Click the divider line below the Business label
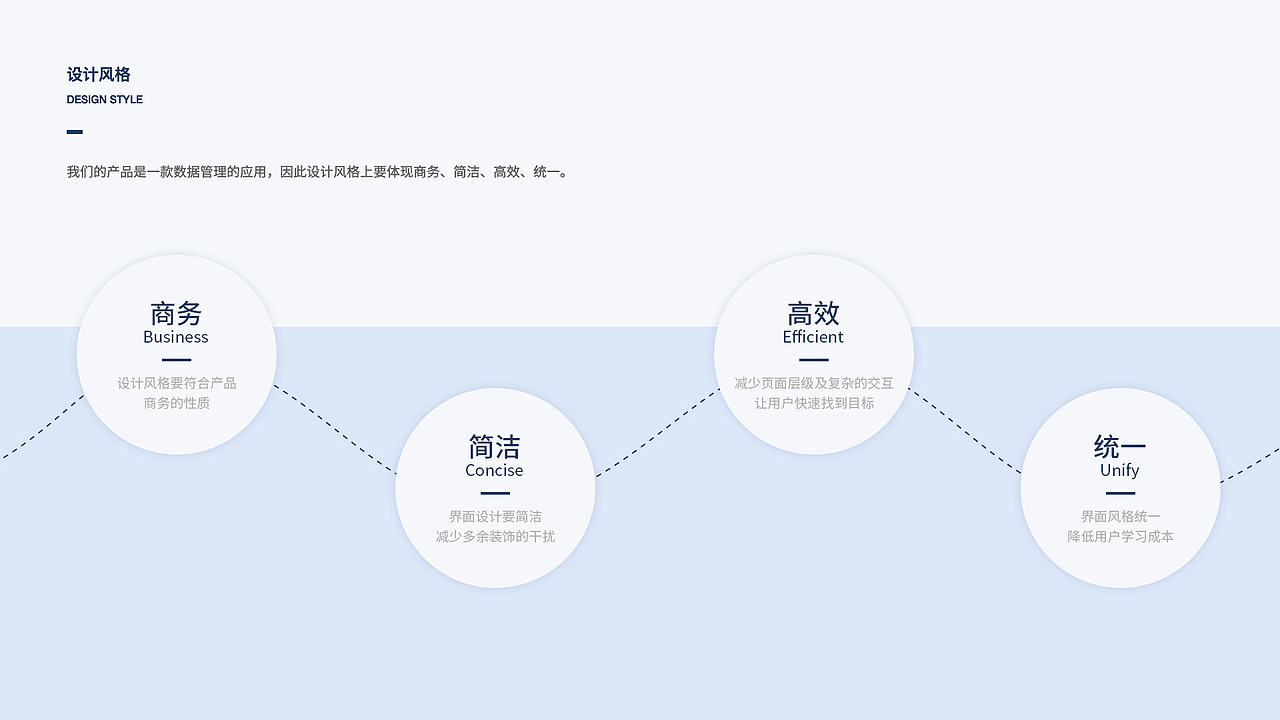Image resolution: width=1280 pixels, height=720 pixels. coord(176,358)
